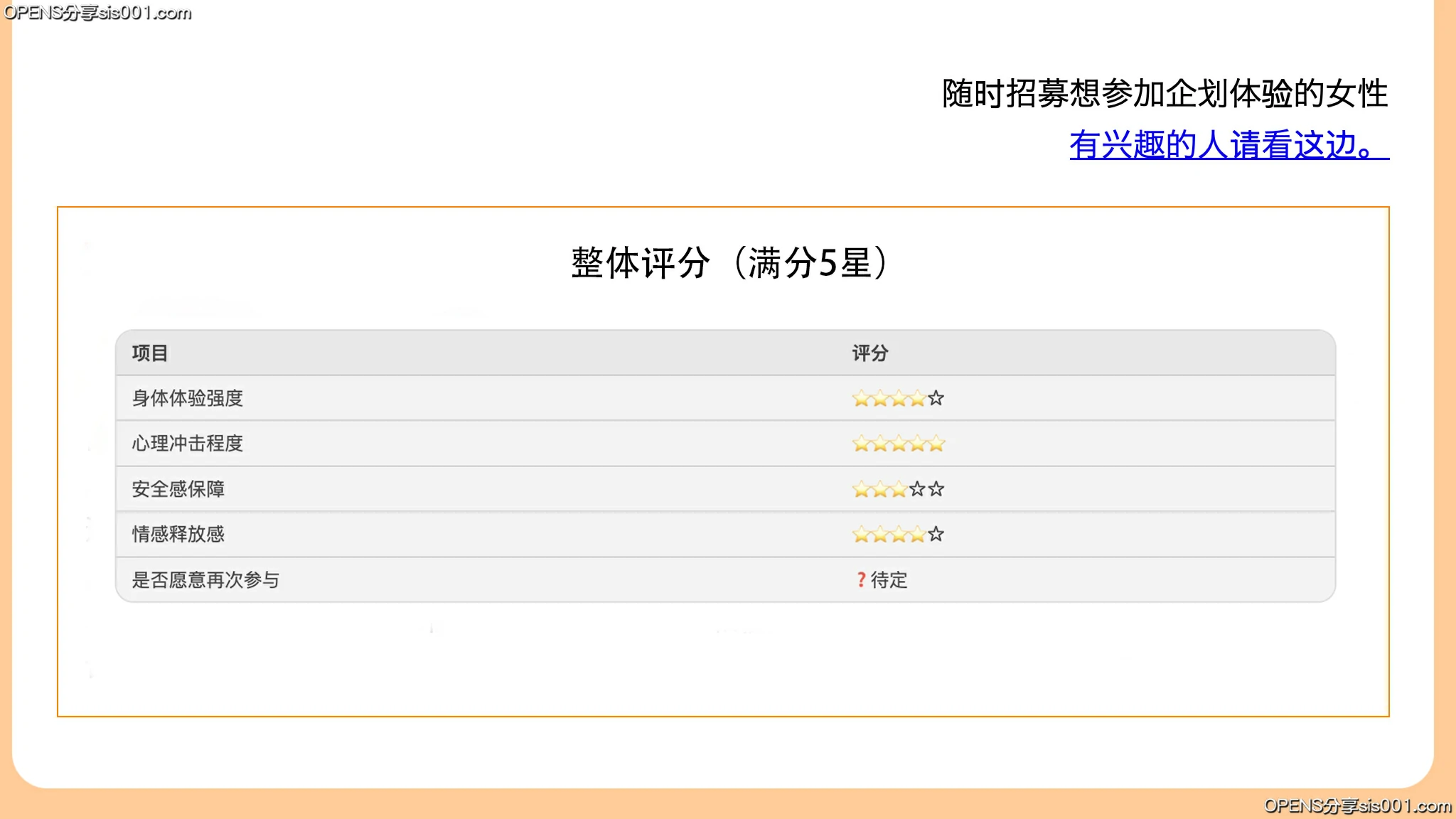This screenshot has width=1456, height=819.
Task: Click the red question mark icon
Action: 861,580
